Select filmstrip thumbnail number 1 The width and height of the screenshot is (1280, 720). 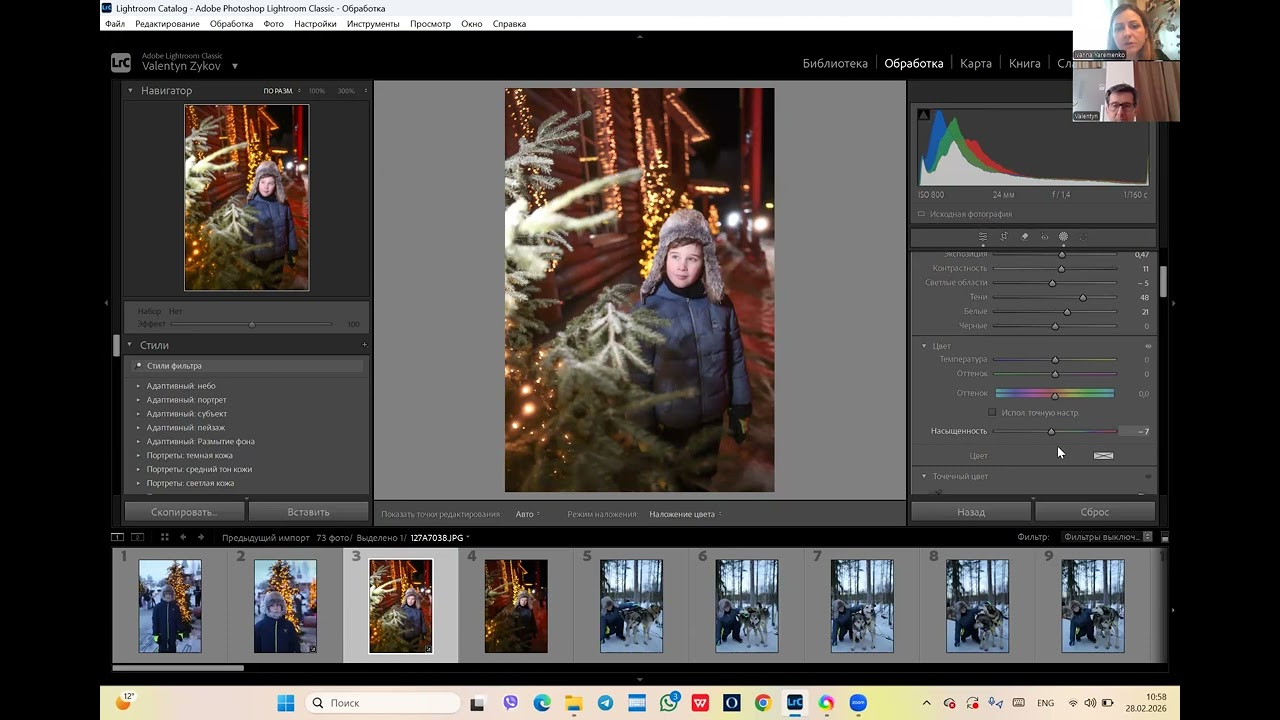pyautogui.click(x=170, y=606)
